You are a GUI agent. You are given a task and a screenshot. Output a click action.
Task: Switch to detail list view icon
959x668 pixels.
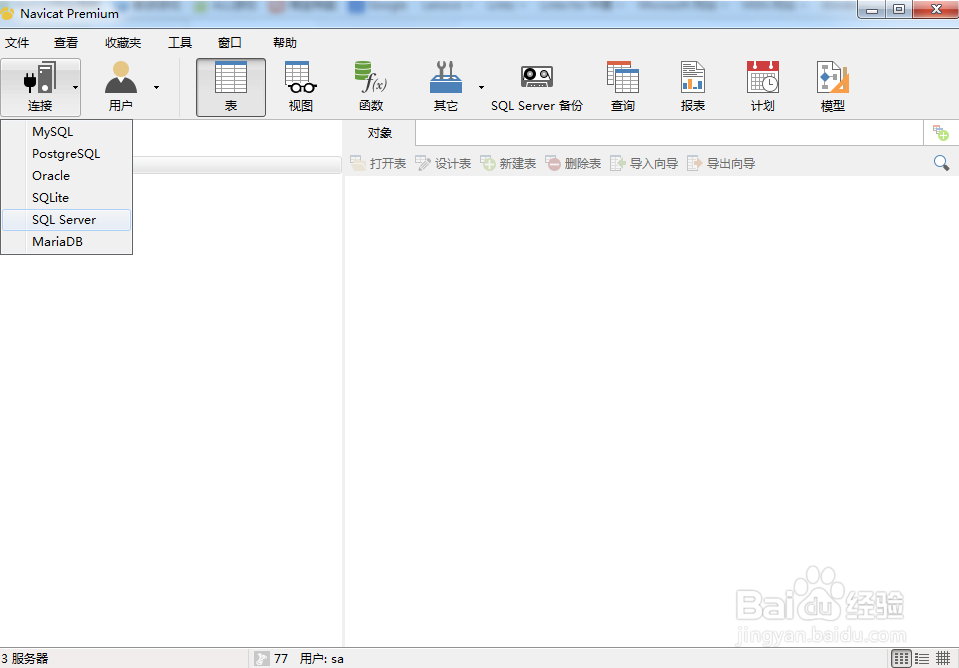[x=922, y=658]
